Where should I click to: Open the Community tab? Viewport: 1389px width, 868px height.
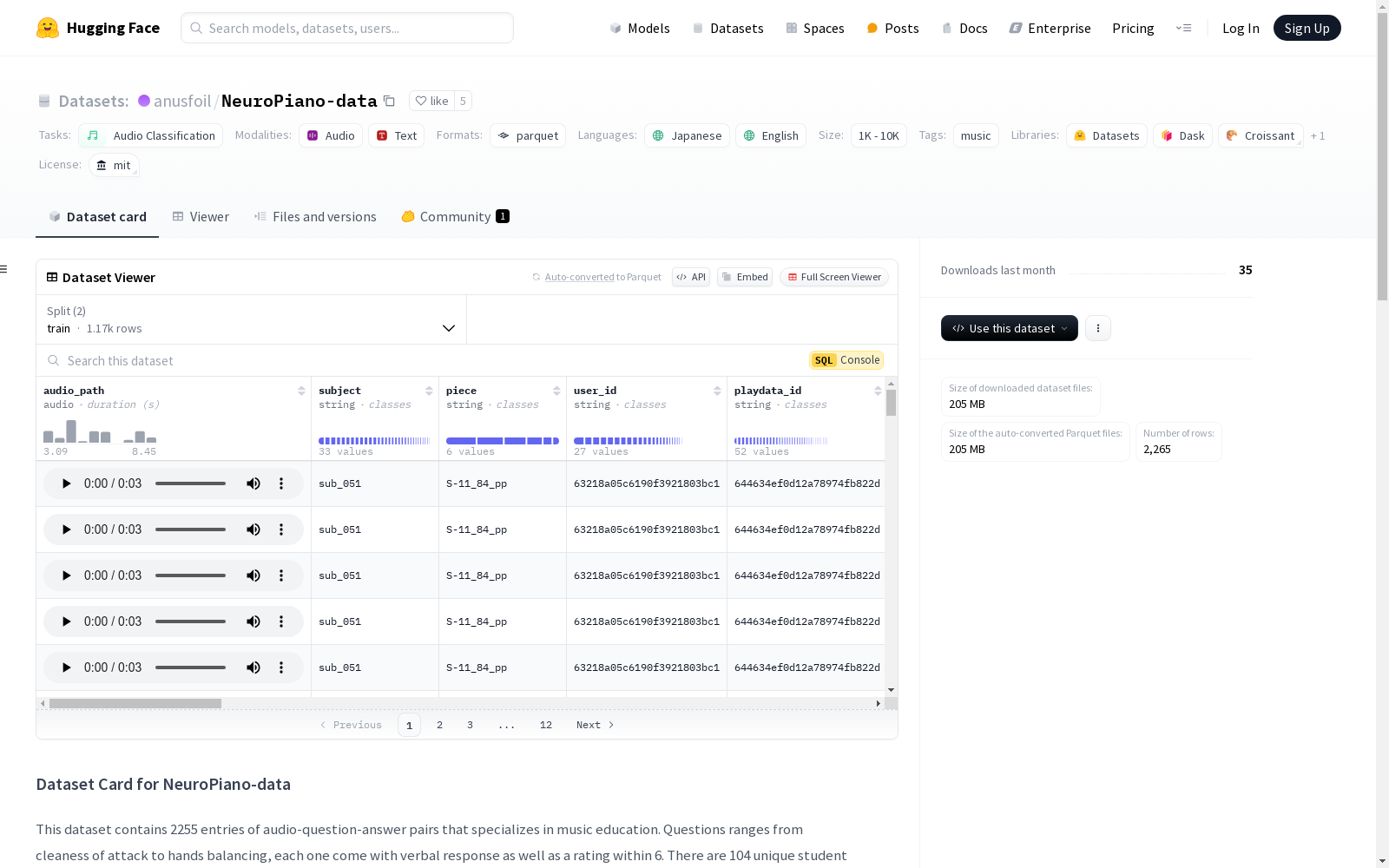[455, 217]
